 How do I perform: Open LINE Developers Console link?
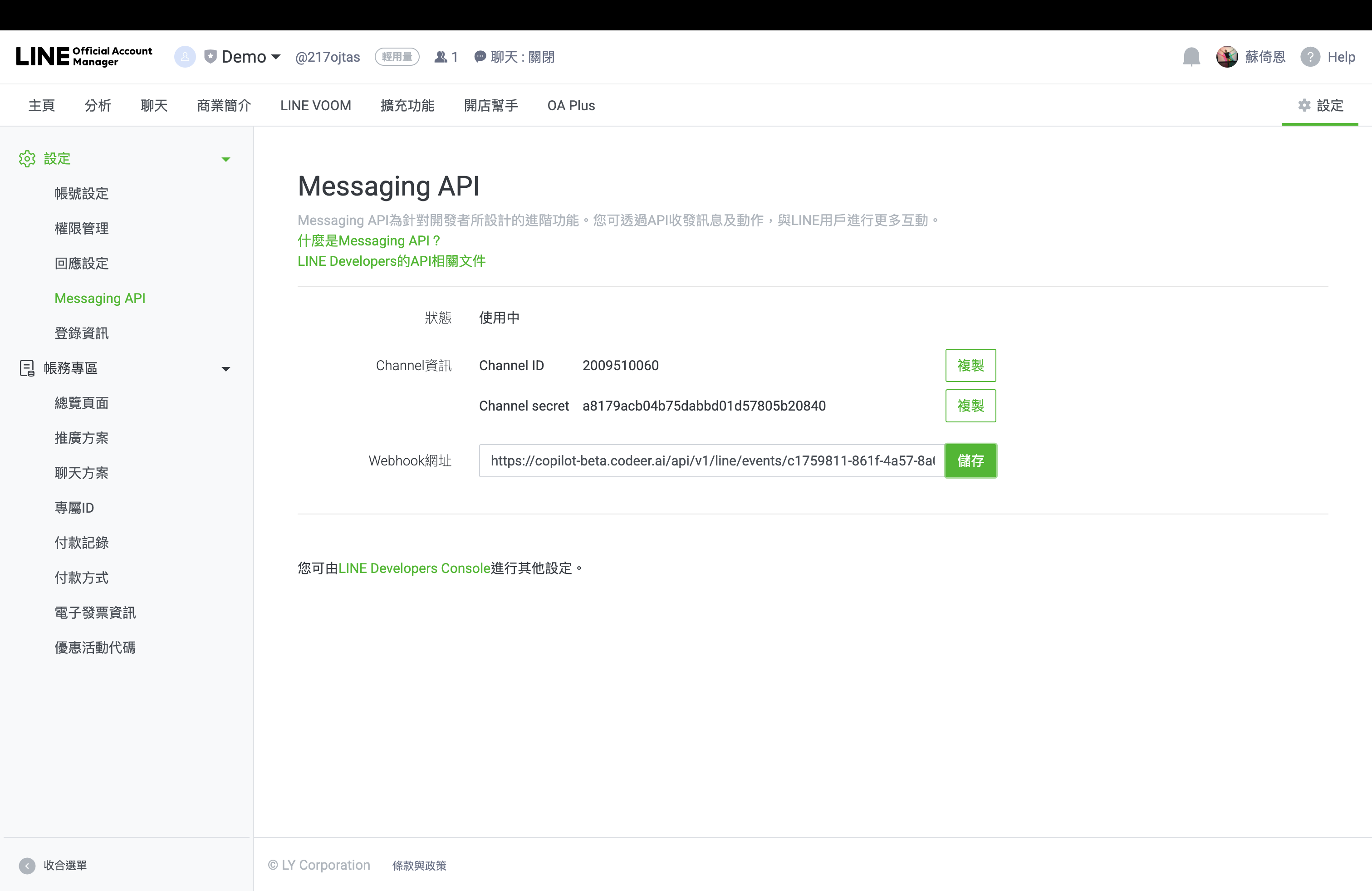click(x=413, y=568)
